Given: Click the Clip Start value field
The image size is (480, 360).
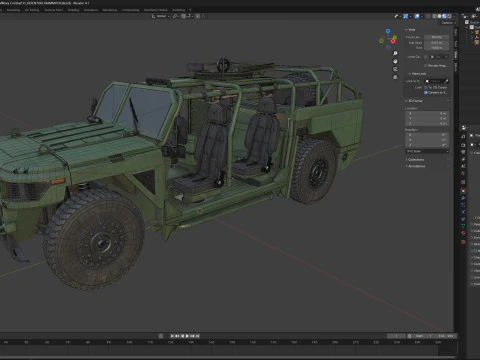Looking at the screenshot, I should pyautogui.click(x=436, y=43).
